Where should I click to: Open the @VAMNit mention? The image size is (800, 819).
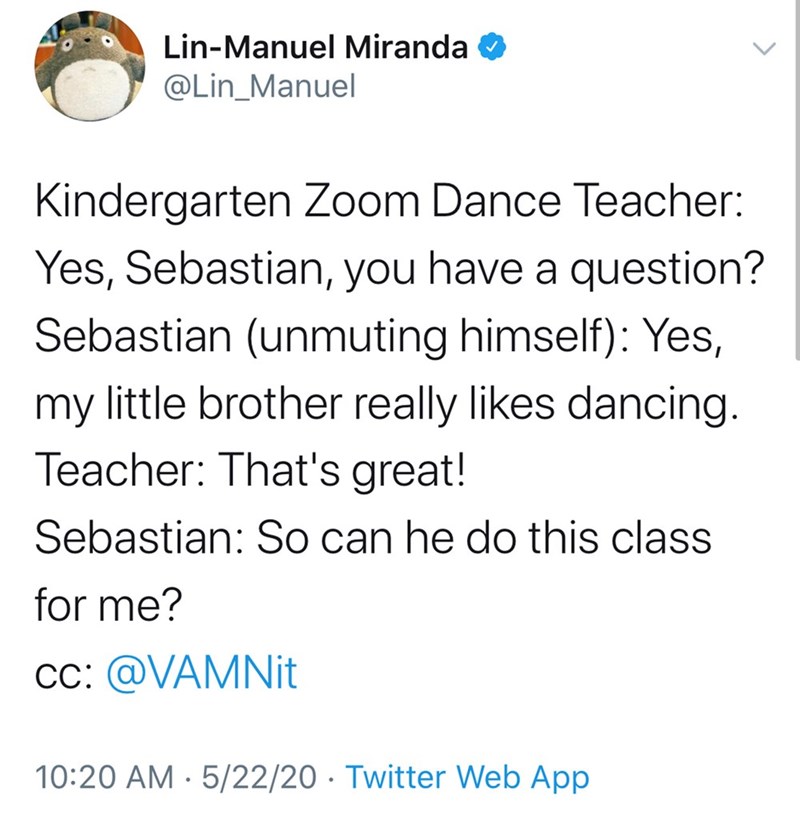[200, 673]
